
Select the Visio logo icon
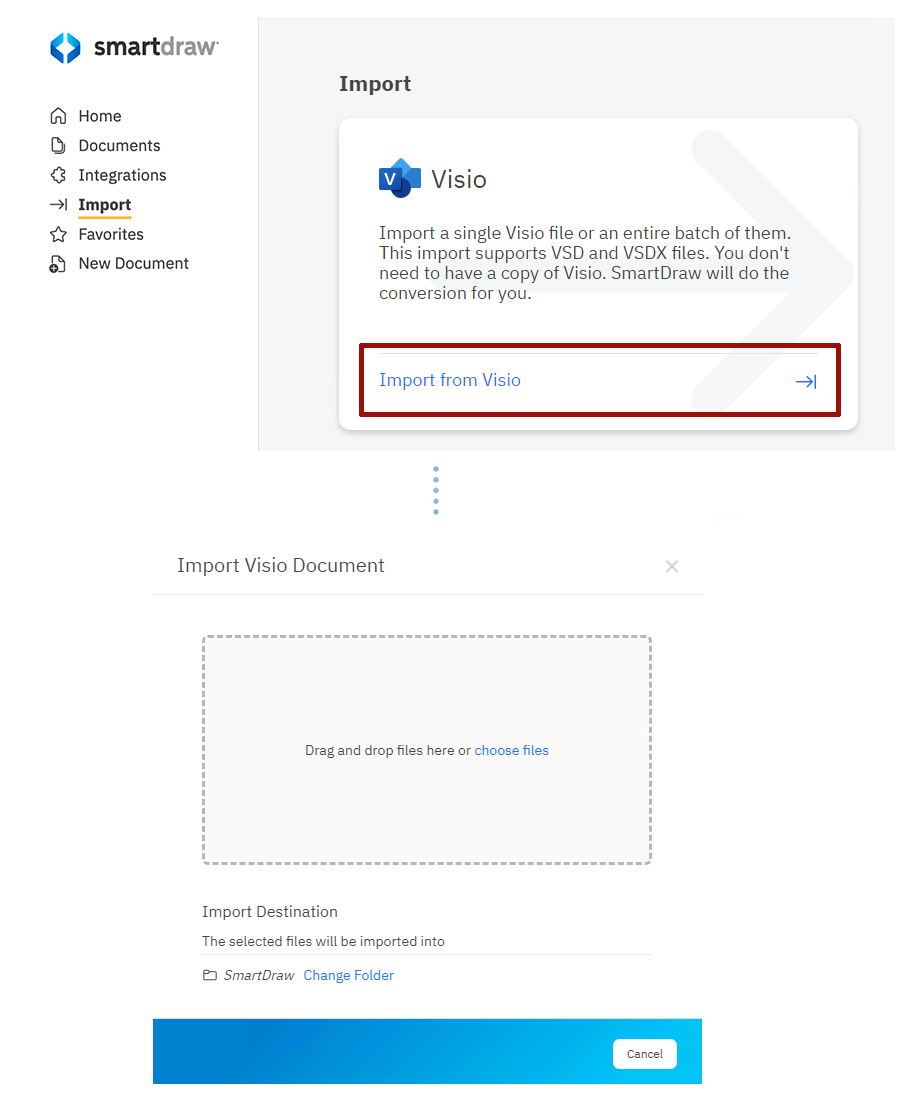pyautogui.click(x=398, y=178)
